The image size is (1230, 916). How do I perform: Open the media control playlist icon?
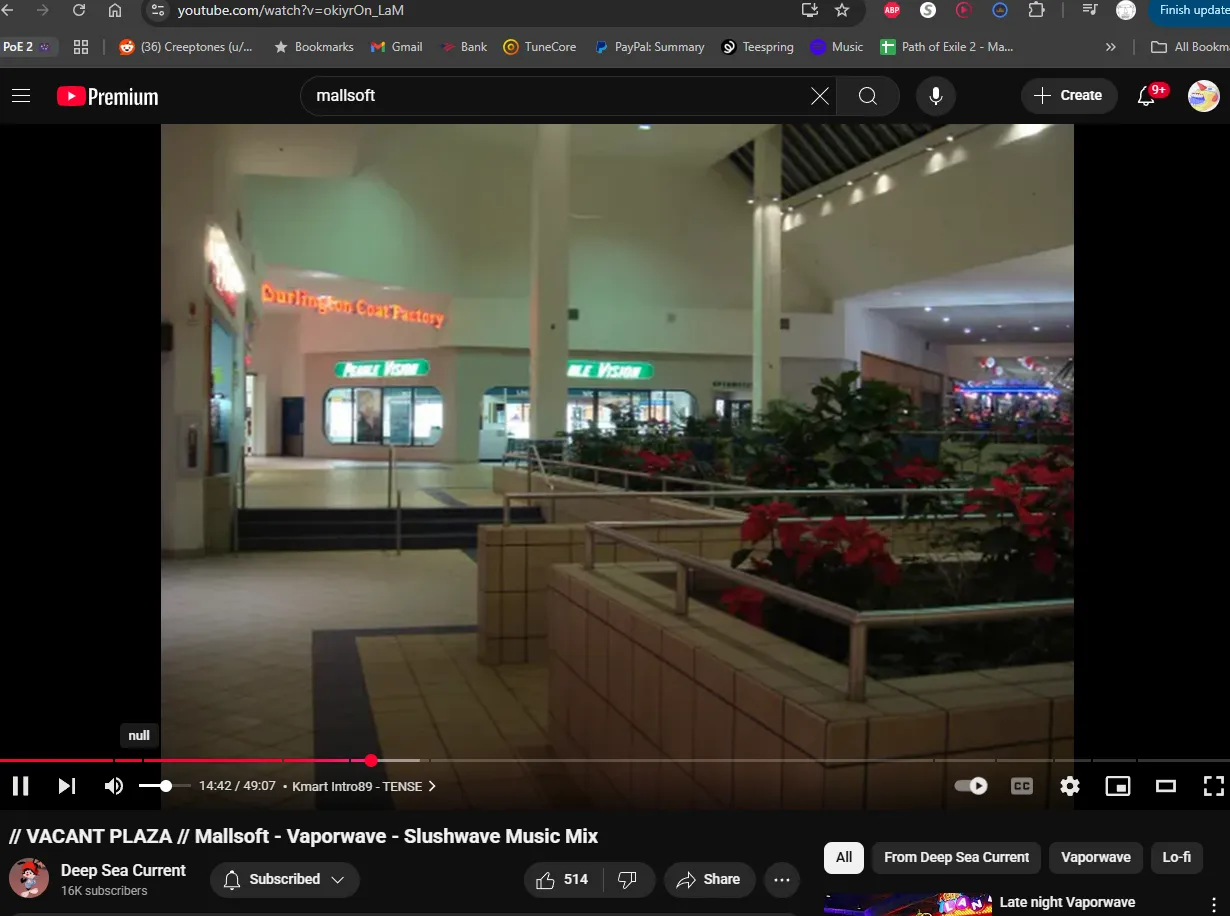coord(1090,10)
